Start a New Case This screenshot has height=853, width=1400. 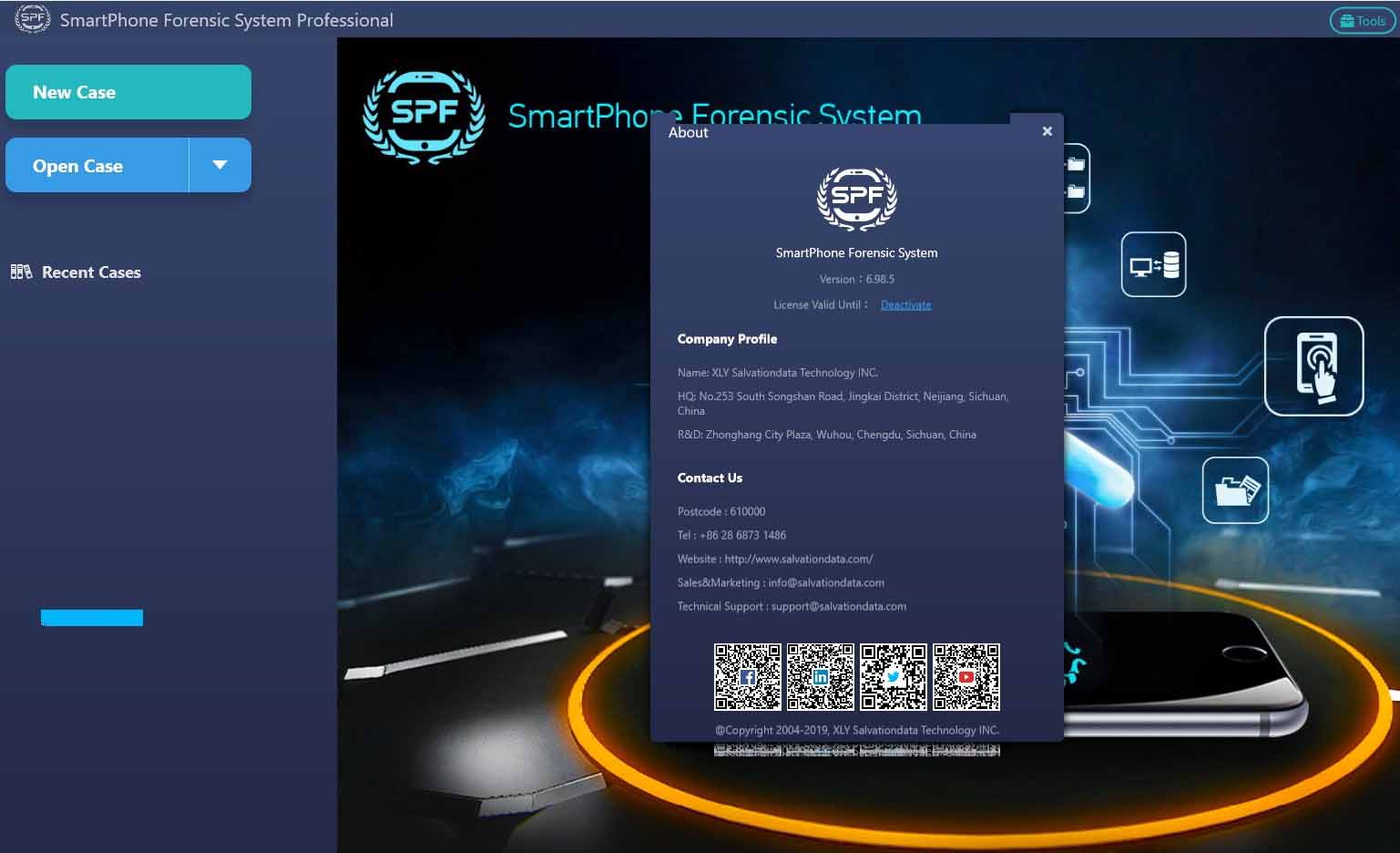point(128,91)
